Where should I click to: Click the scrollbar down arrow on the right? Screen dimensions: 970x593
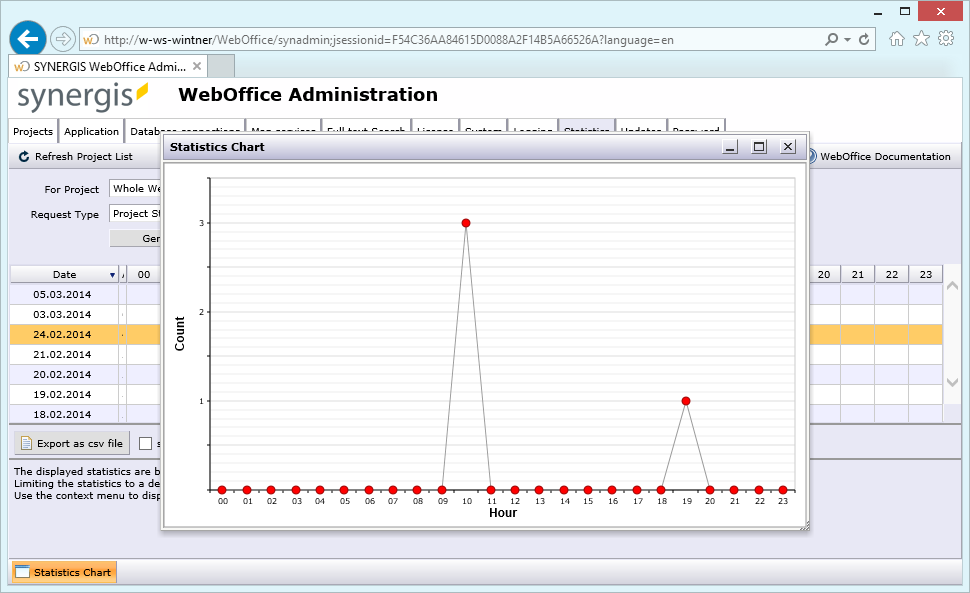click(x=951, y=382)
